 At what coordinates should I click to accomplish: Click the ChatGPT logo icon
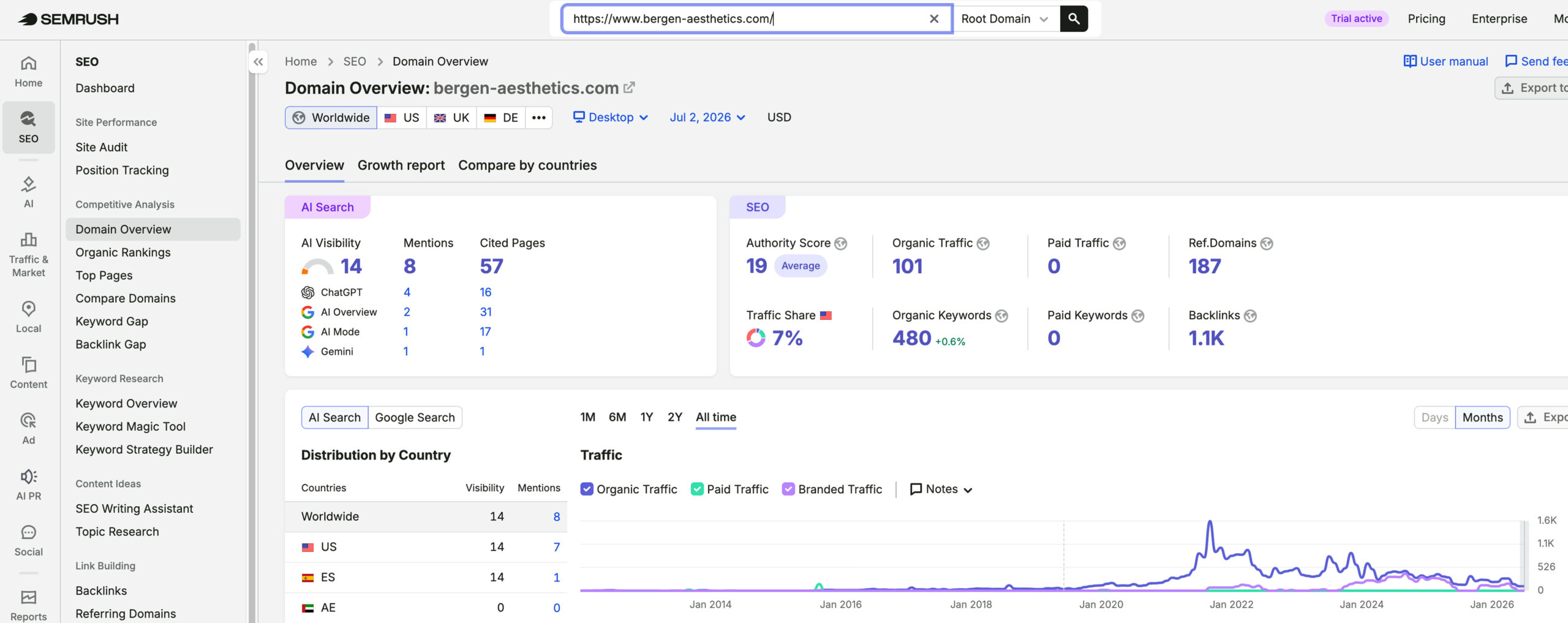pos(307,293)
